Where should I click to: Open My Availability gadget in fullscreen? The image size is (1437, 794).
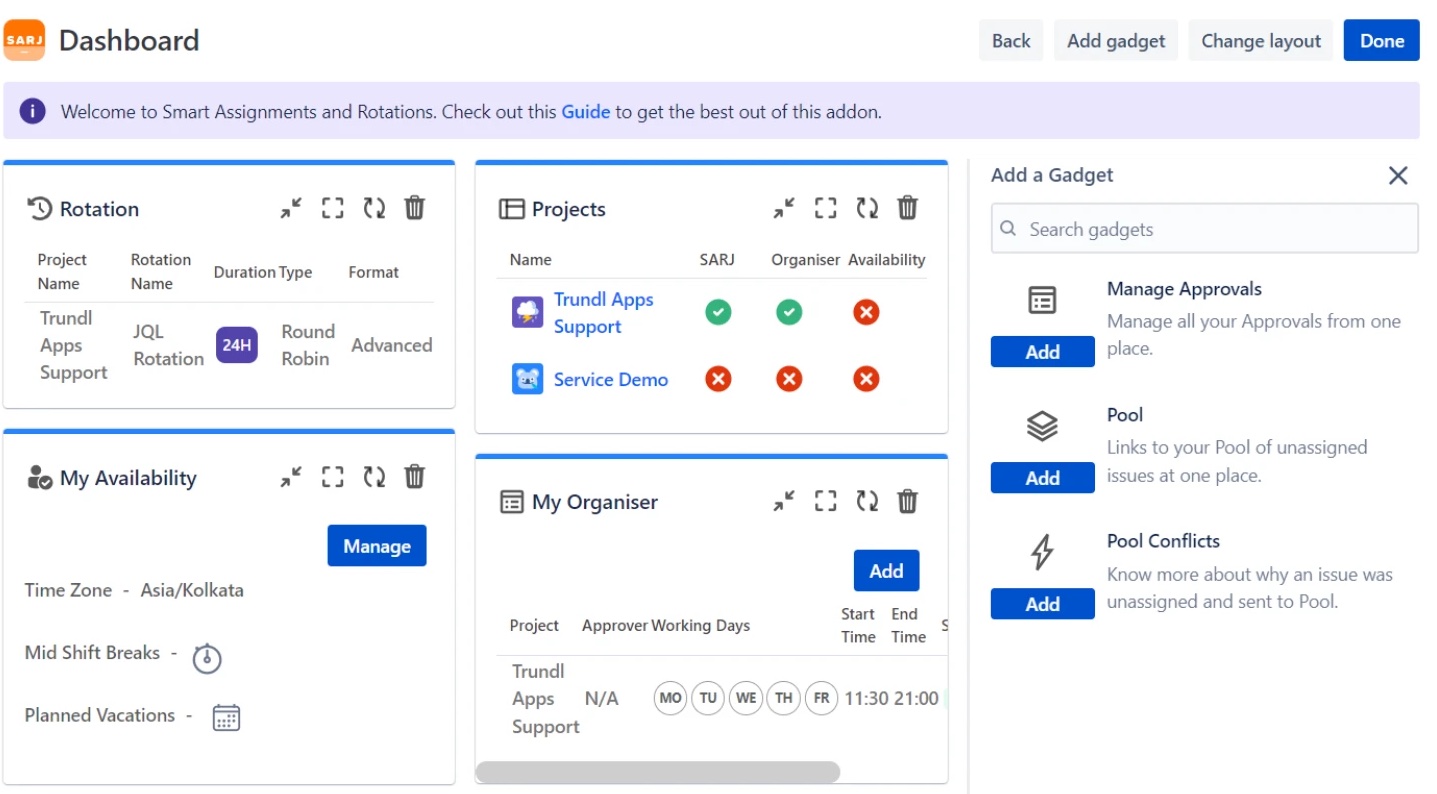pos(333,477)
